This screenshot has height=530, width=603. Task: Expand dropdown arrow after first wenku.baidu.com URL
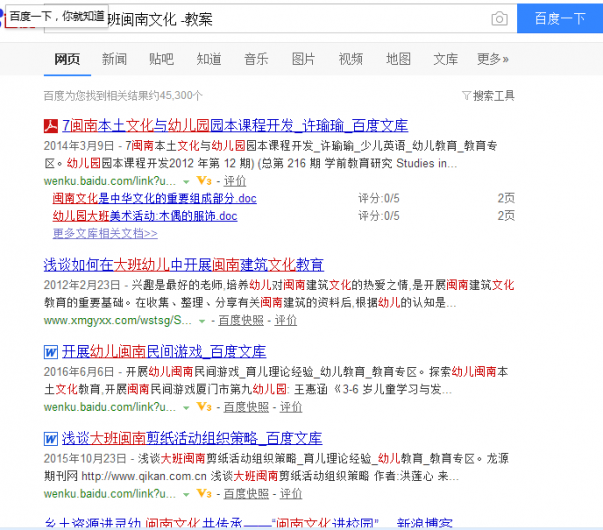[x=186, y=182]
